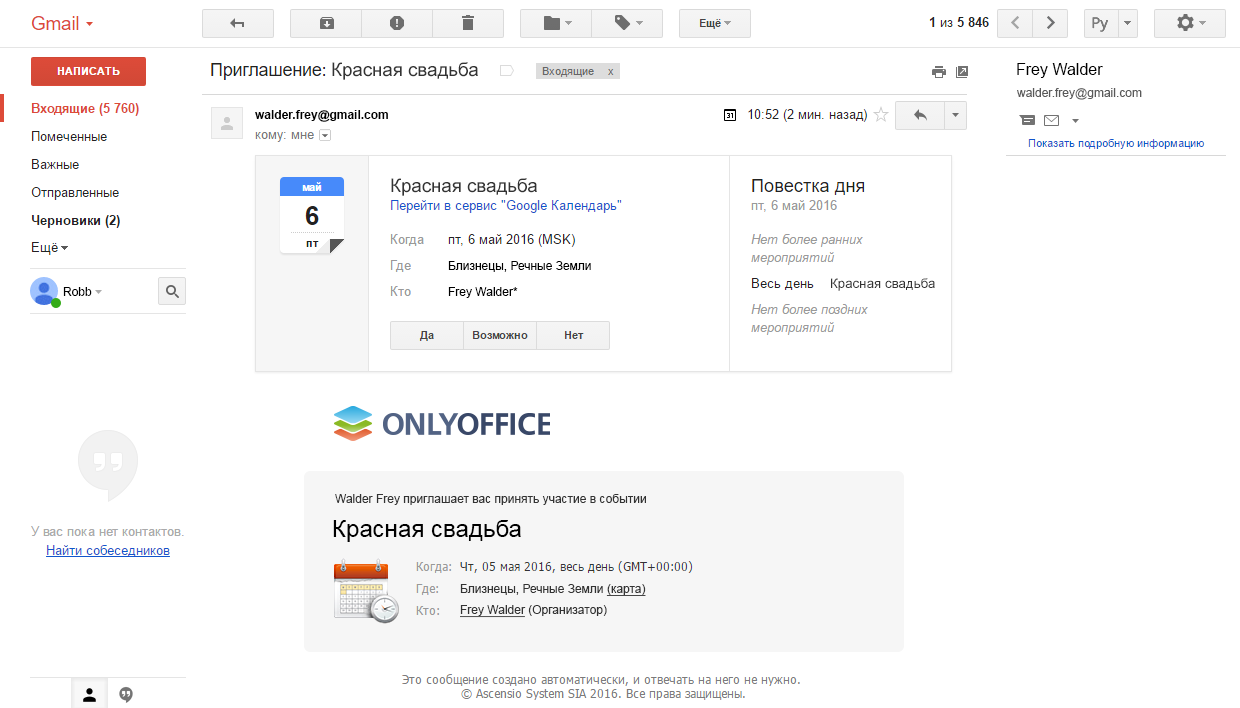Open the Gmail apps dropdown
This screenshot has height=708, width=1240.
(62, 23)
